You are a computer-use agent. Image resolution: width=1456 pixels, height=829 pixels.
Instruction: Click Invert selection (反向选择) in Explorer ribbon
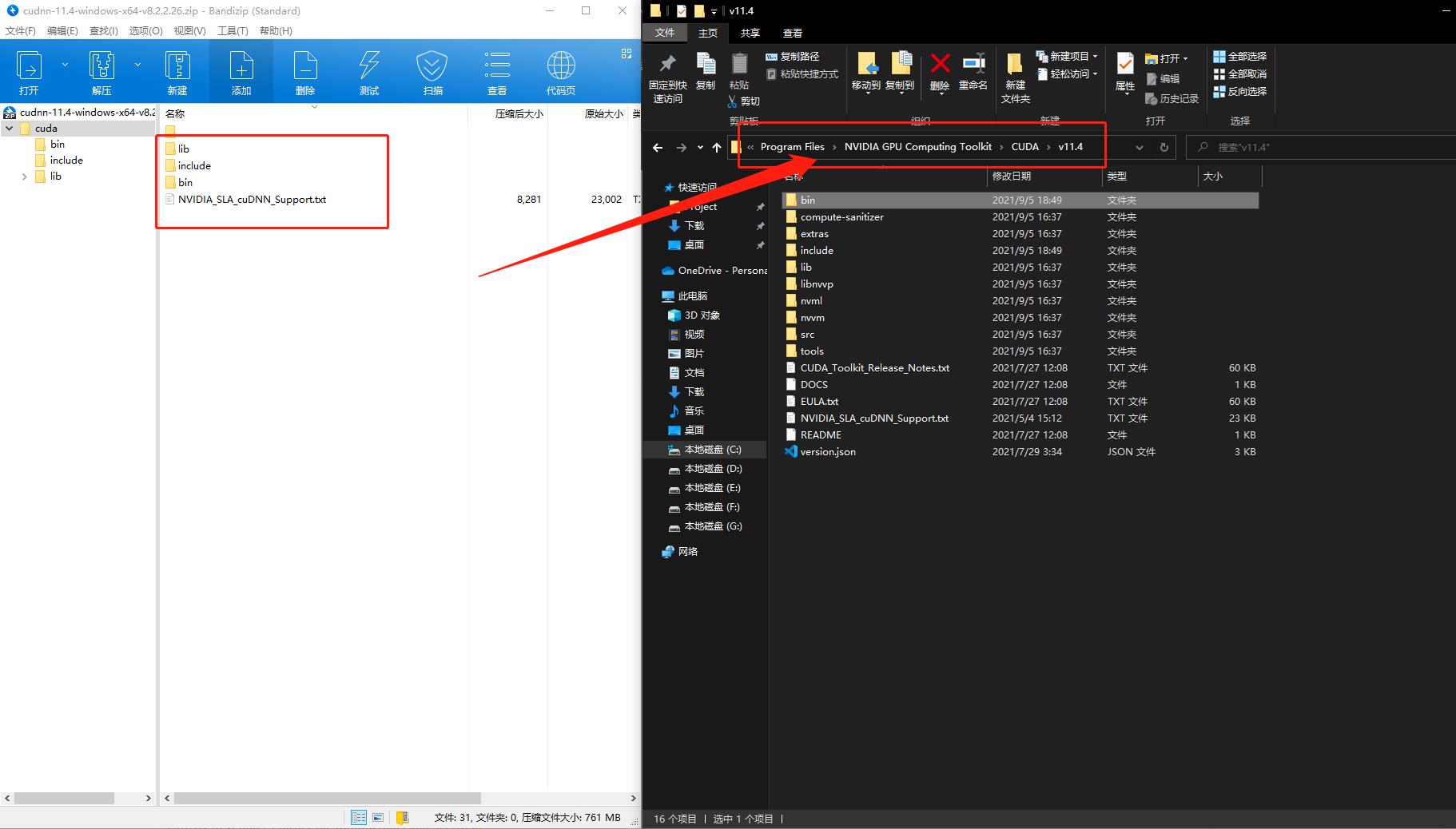[x=1240, y=92]
